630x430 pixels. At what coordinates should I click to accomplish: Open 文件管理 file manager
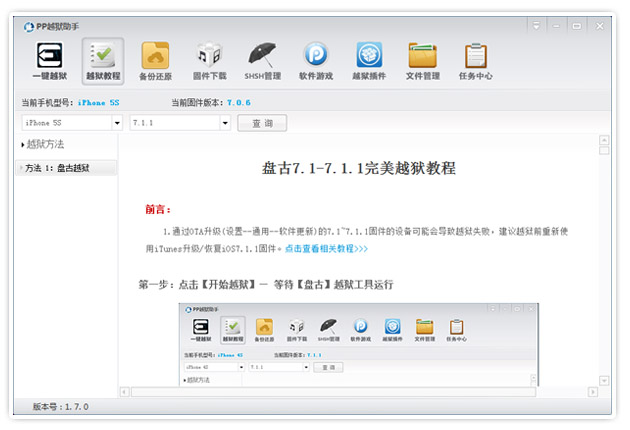click(422, 61)
